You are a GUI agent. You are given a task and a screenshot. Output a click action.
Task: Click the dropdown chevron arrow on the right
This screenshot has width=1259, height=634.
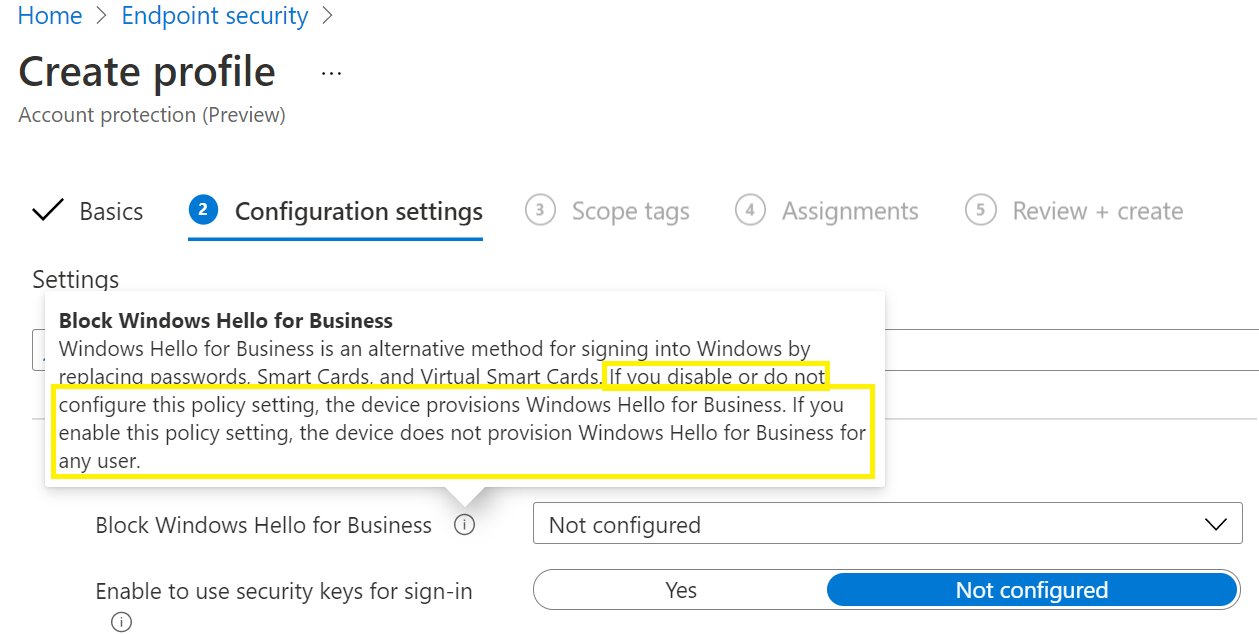point(1216,525)
